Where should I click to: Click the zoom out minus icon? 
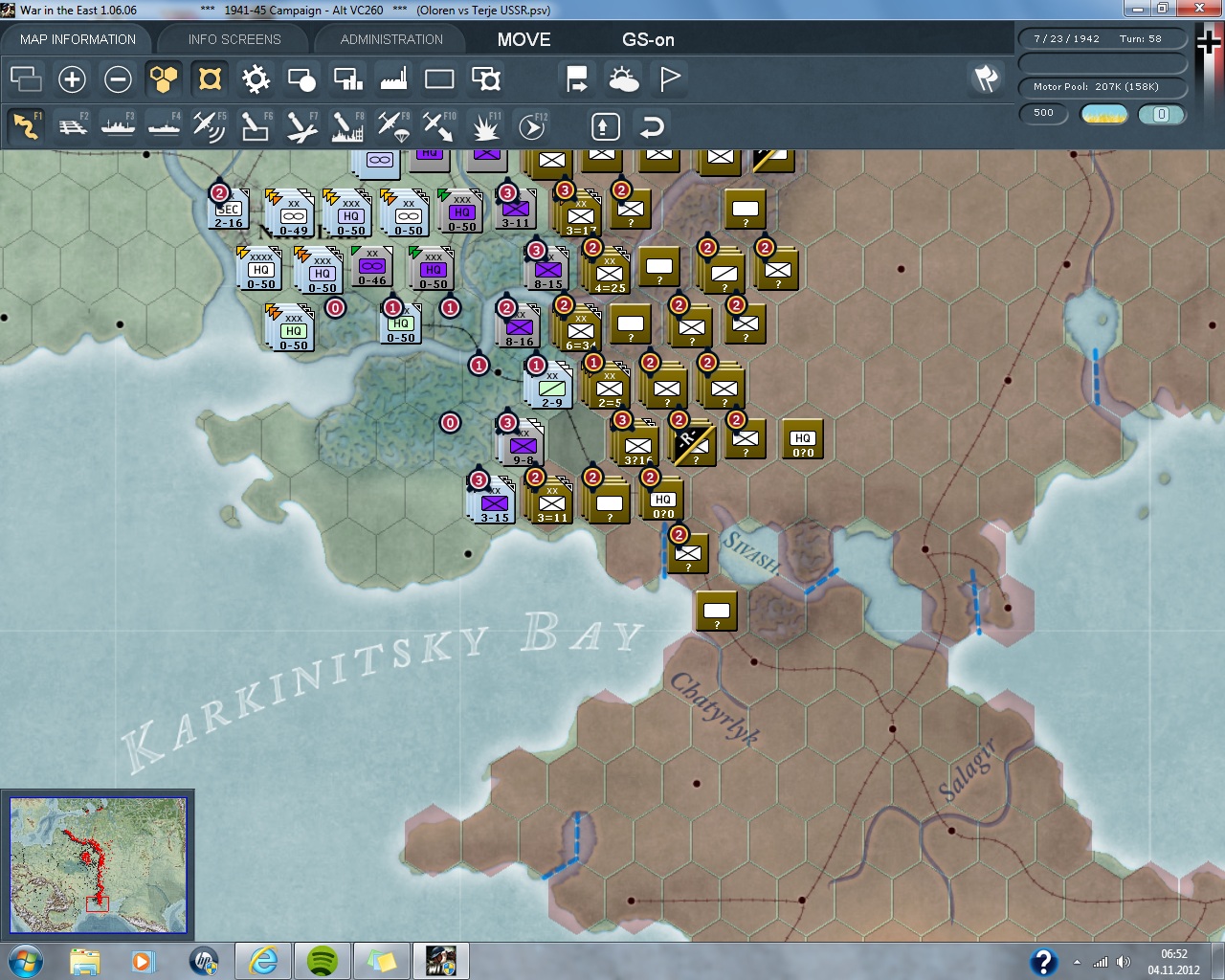[x=118, y=78]
